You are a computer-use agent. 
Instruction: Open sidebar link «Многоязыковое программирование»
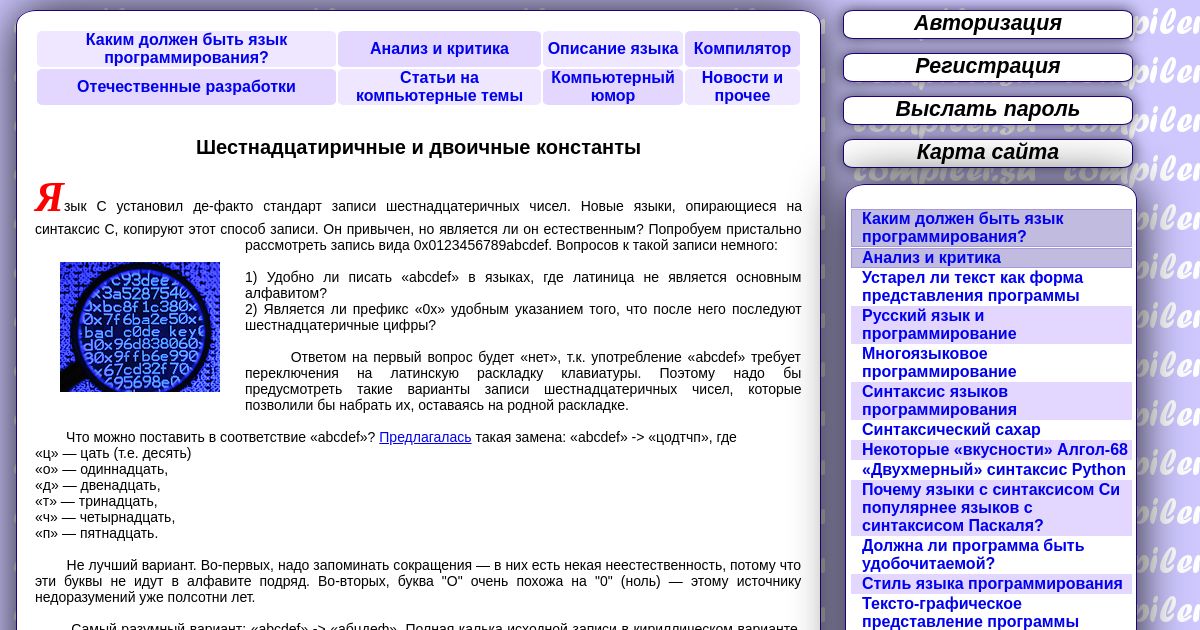[x=991, y=363]
